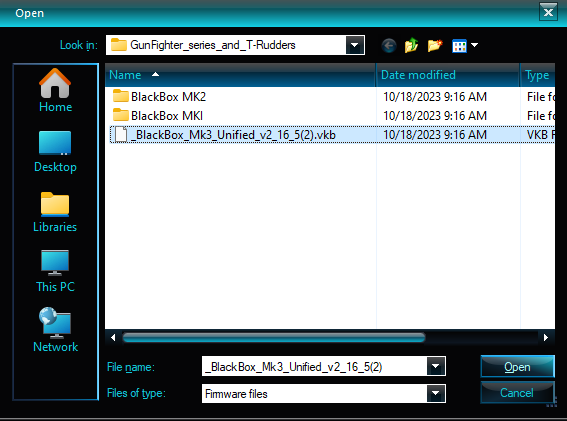This screenshot has height=421, width=567.
Task: Select This PC in the places bar
Action: pyautogui.click(x=55, y=271)
